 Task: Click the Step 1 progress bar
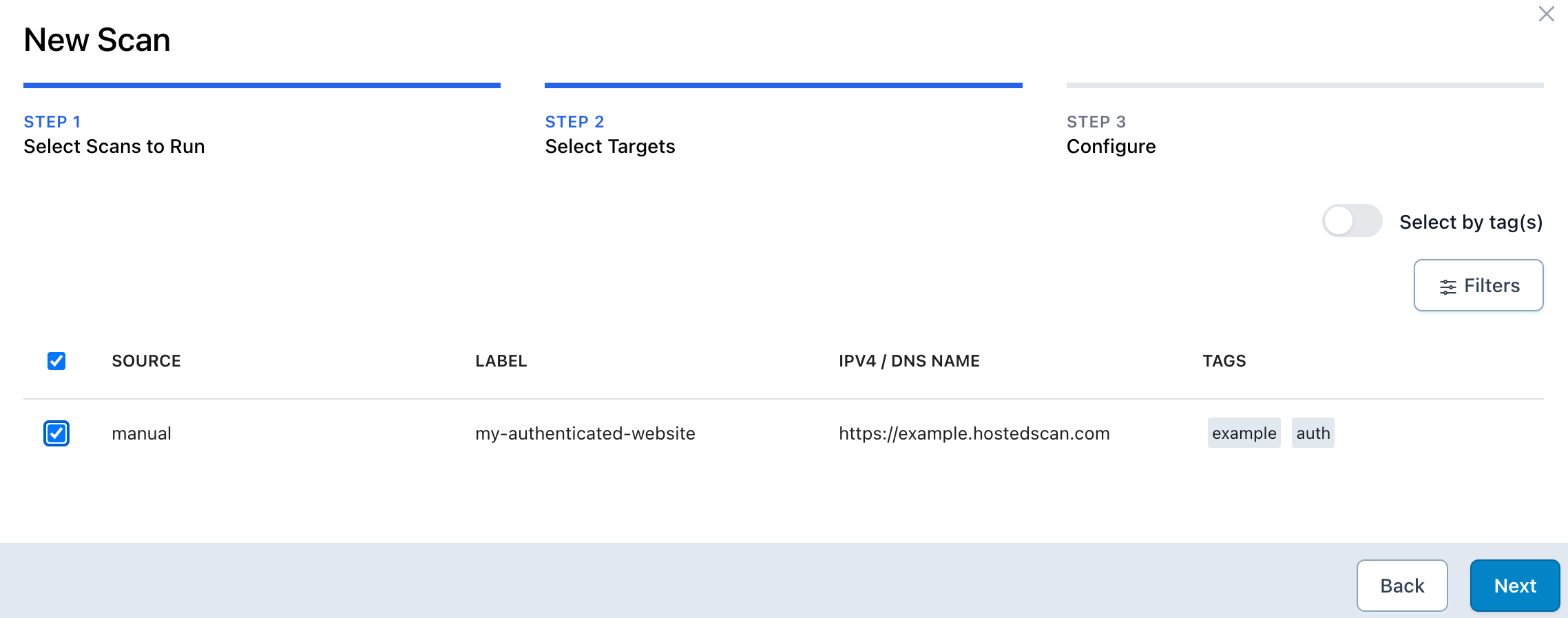(x=262, y=85)
